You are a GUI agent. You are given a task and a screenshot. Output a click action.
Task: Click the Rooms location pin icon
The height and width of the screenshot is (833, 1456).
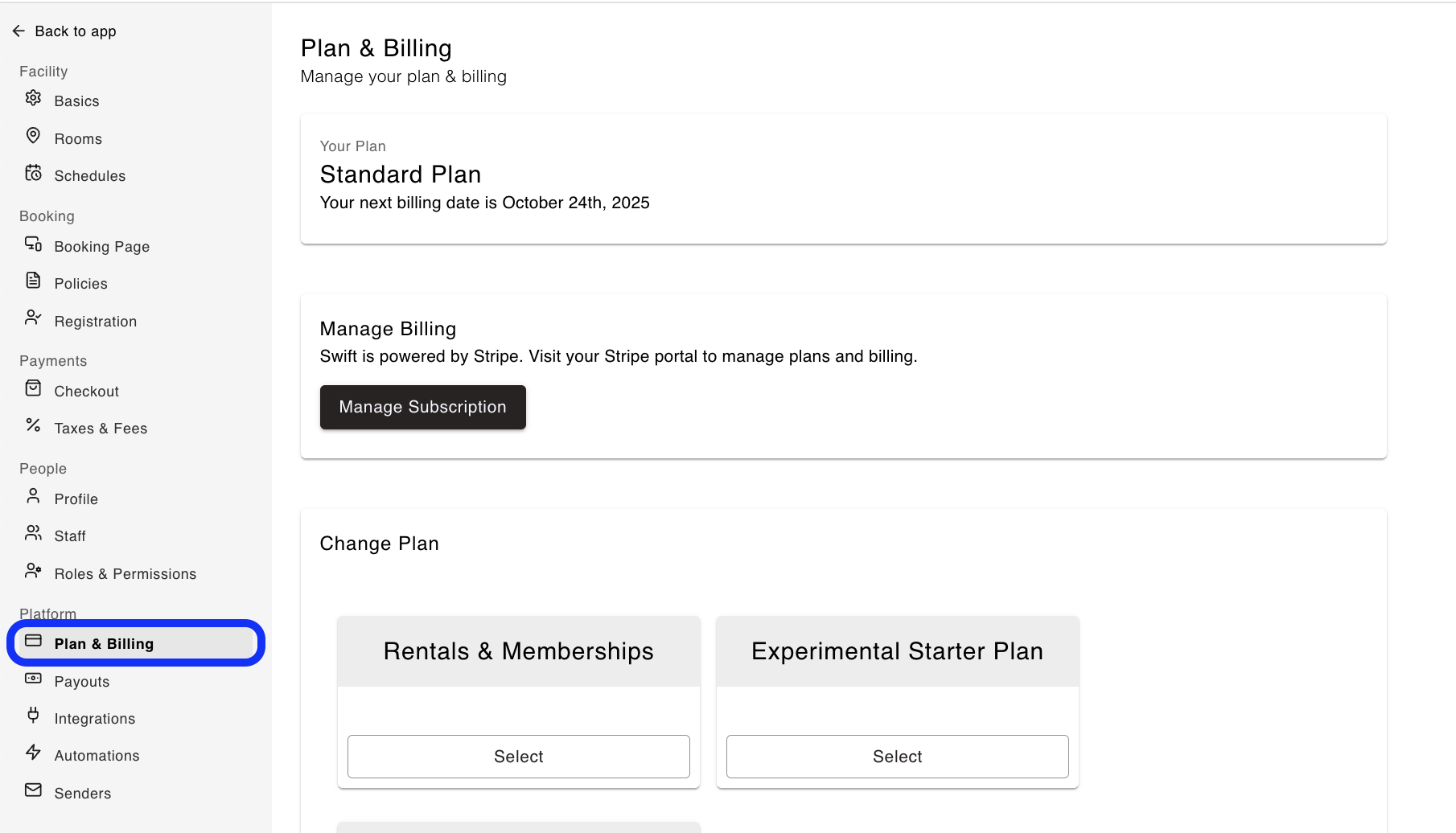[x=33, y=135]
